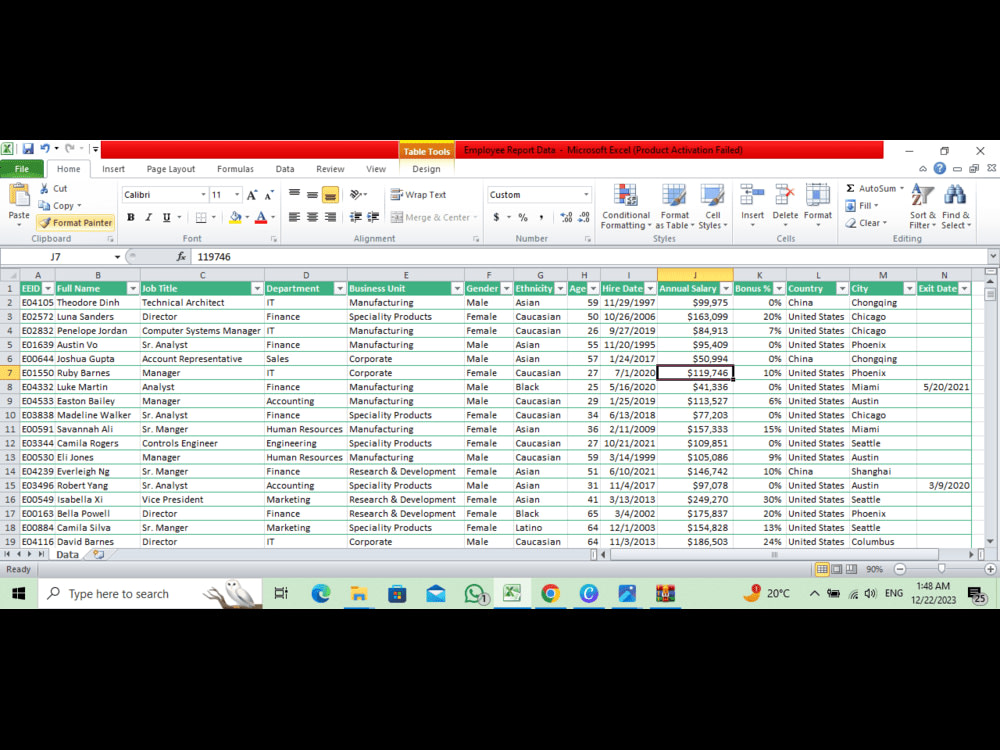Click the Insert Function fx icon
Image resolution: width=1000 pixels, height=750 pixels.
tap(181, 256)
